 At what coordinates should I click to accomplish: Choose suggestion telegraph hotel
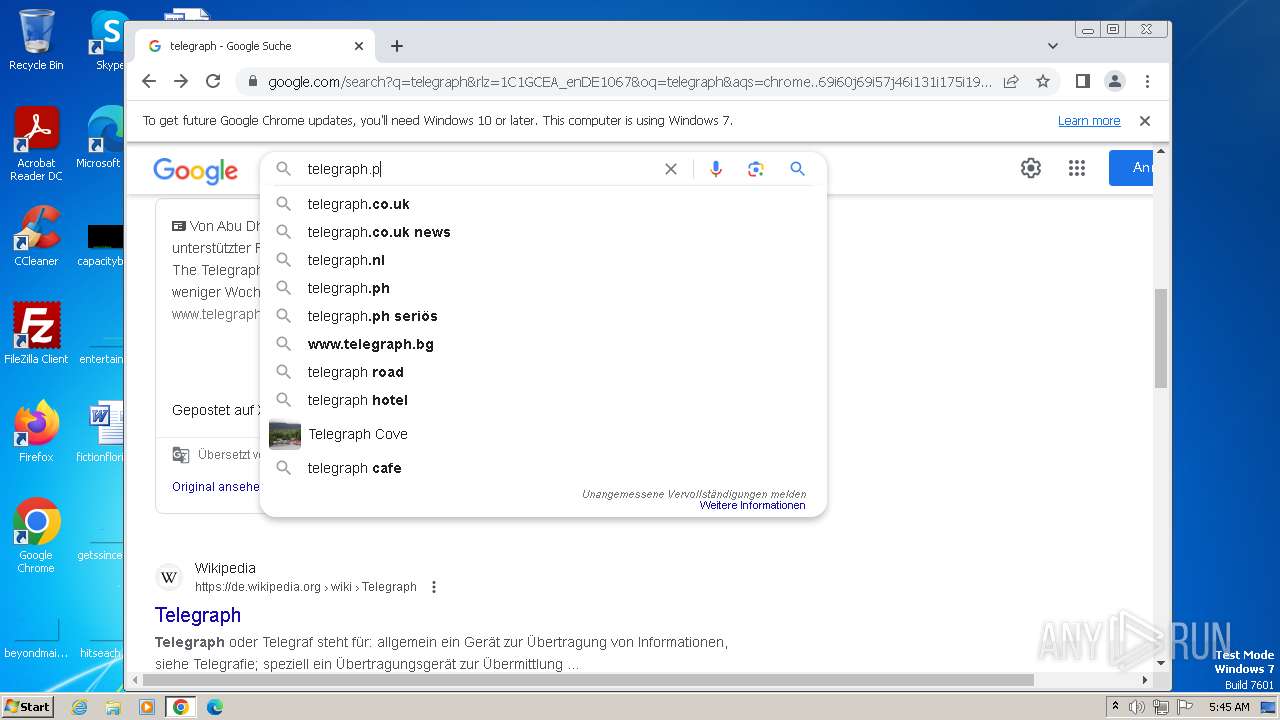[x=543, y=400]
